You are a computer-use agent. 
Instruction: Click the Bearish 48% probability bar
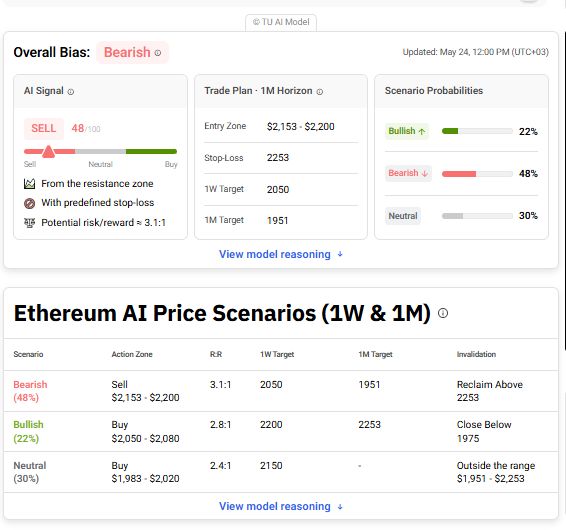click(x=477, y=174)
